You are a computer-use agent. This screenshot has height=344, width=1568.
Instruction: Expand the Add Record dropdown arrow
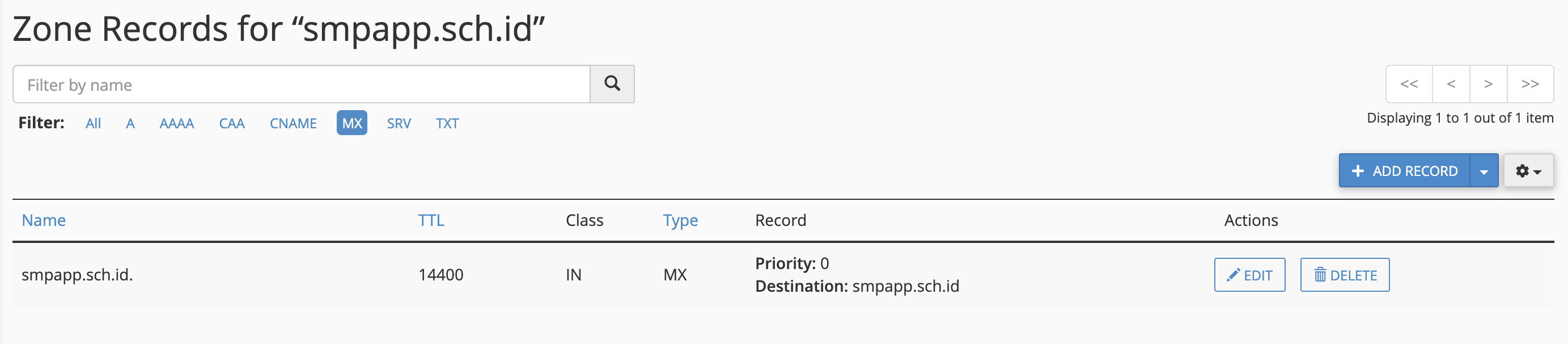point(1484,171)
